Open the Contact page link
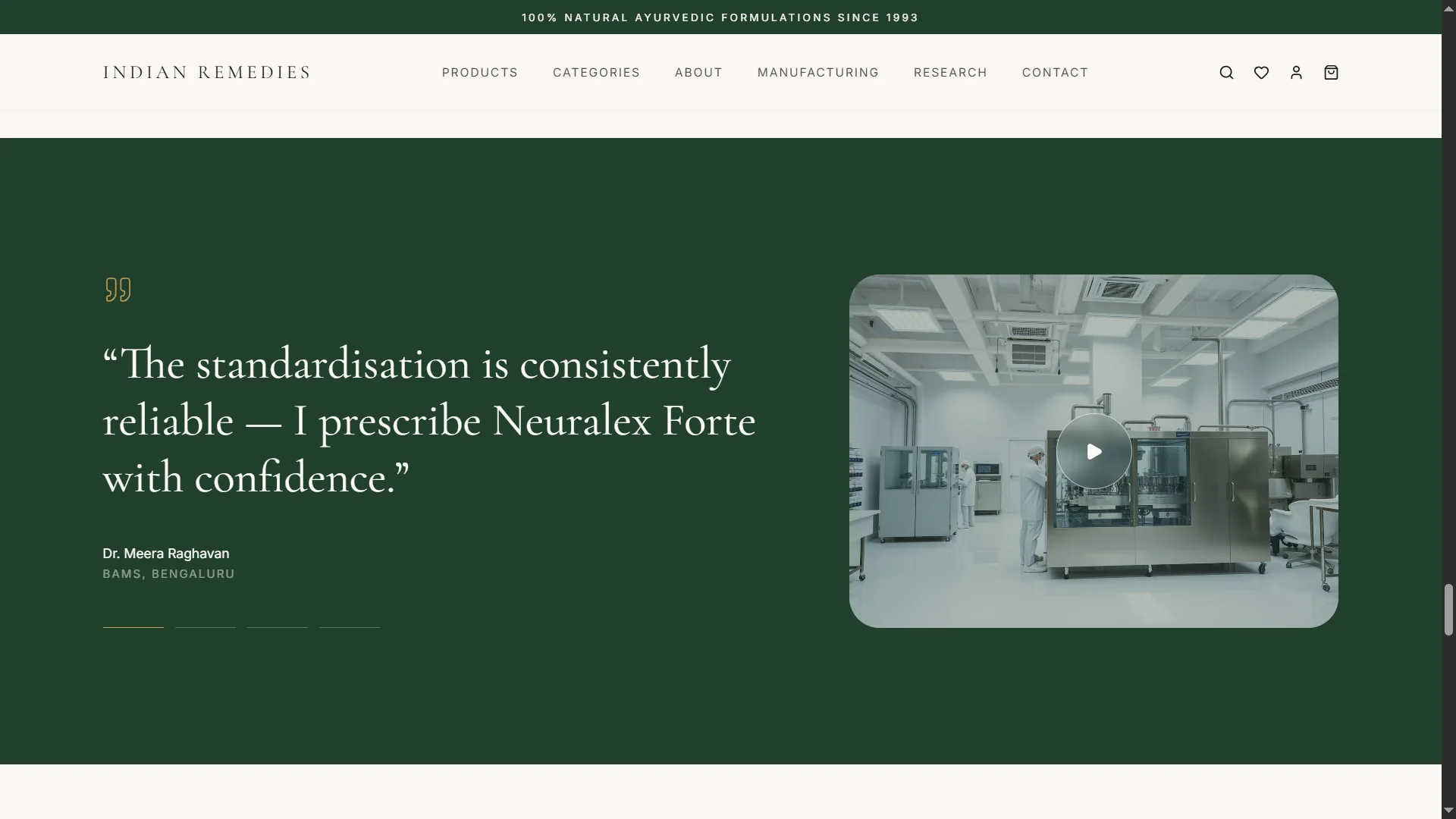Image resolution: width=1456 pixels, height=819 pixels. coord(1055,73)
